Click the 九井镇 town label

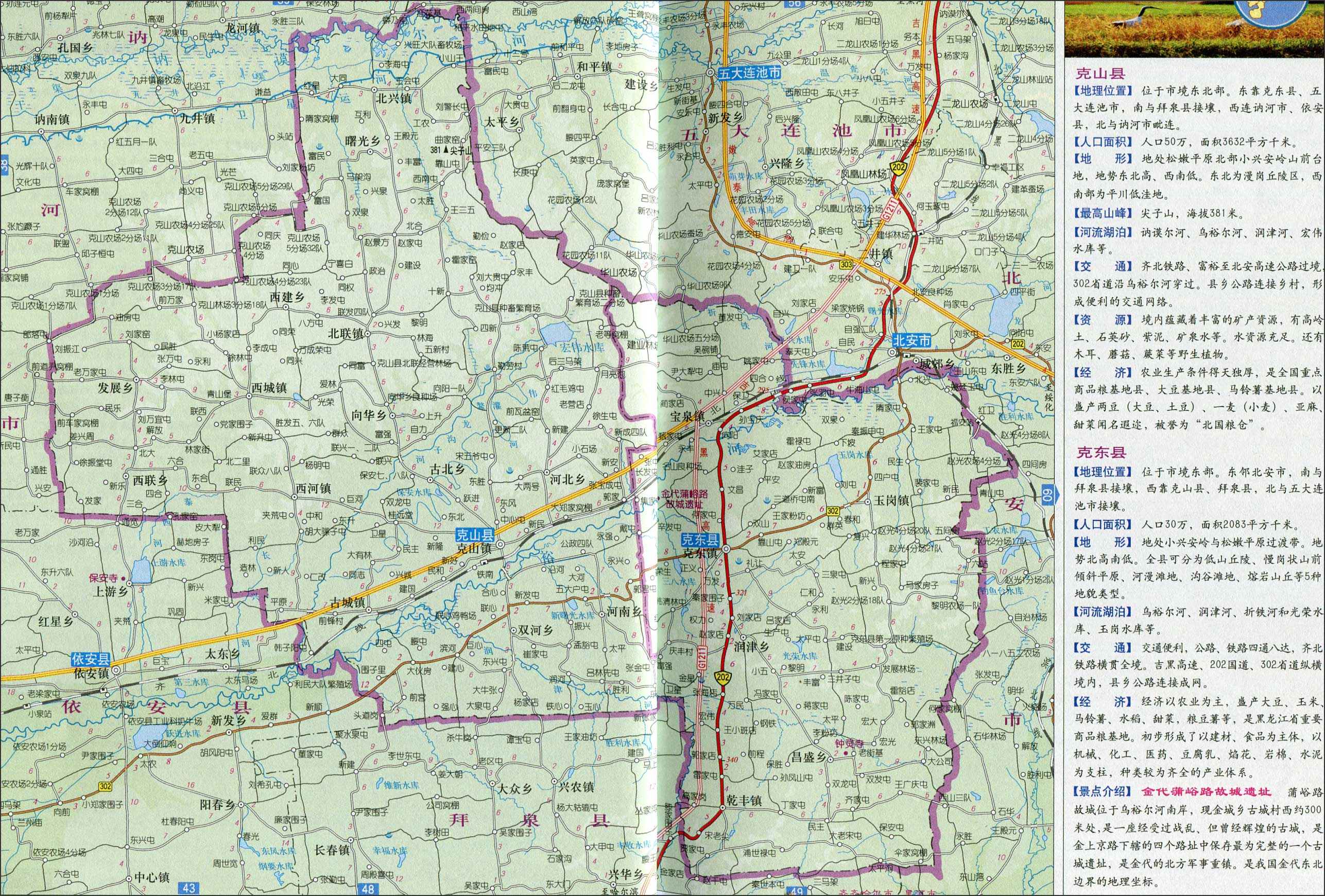[197, 118]
